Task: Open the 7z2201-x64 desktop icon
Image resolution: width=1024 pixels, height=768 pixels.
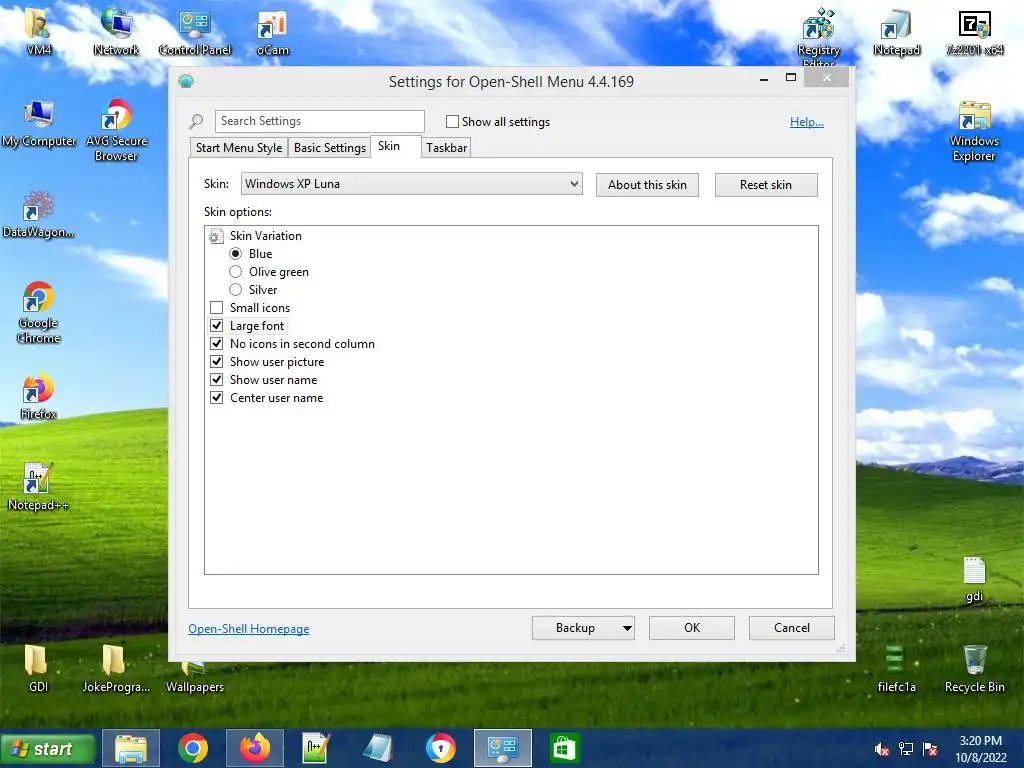Action: [974, 31]
